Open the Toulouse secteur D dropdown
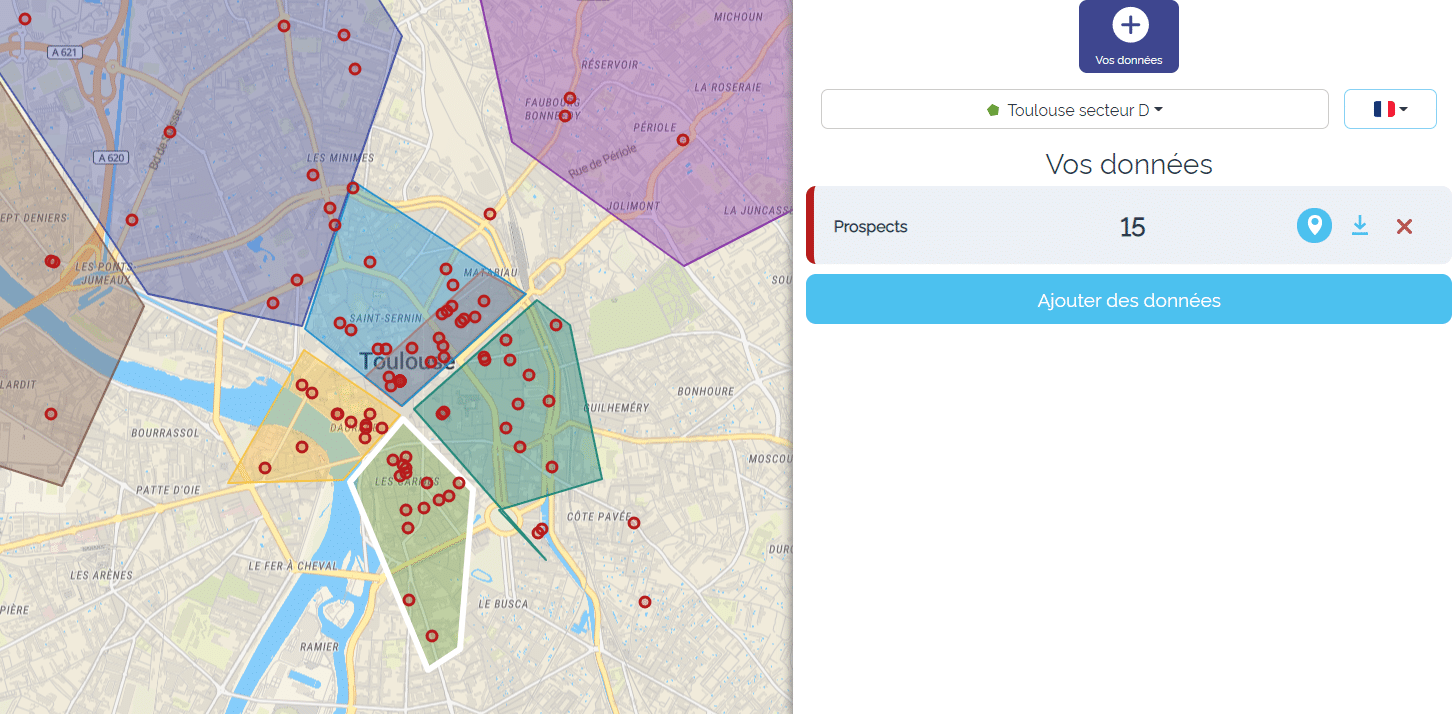Screen dimensions: 1452x714 pyautogui.click(x=1074, y=110)
